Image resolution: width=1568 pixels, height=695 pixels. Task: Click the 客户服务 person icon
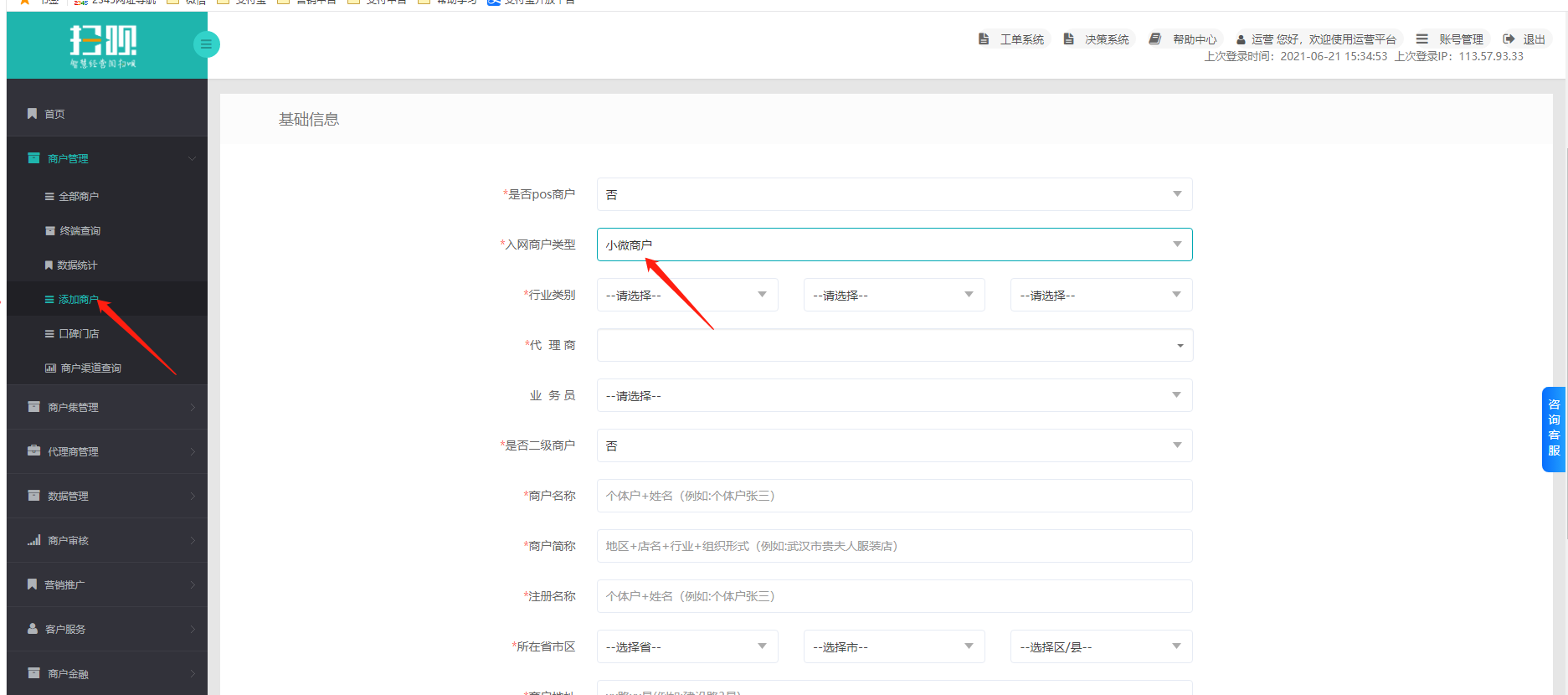pos(33,629)
